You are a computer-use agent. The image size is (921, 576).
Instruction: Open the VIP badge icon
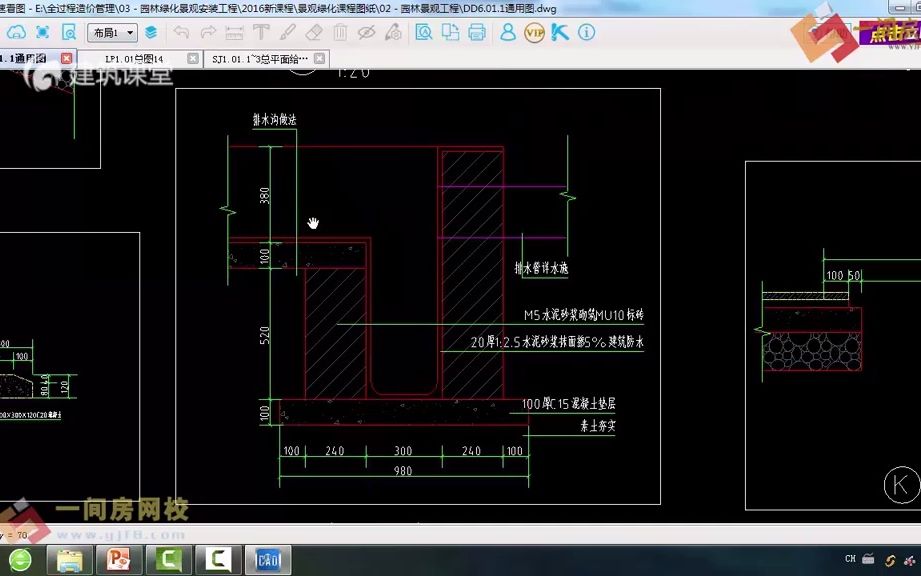click(x=534, y=32)
